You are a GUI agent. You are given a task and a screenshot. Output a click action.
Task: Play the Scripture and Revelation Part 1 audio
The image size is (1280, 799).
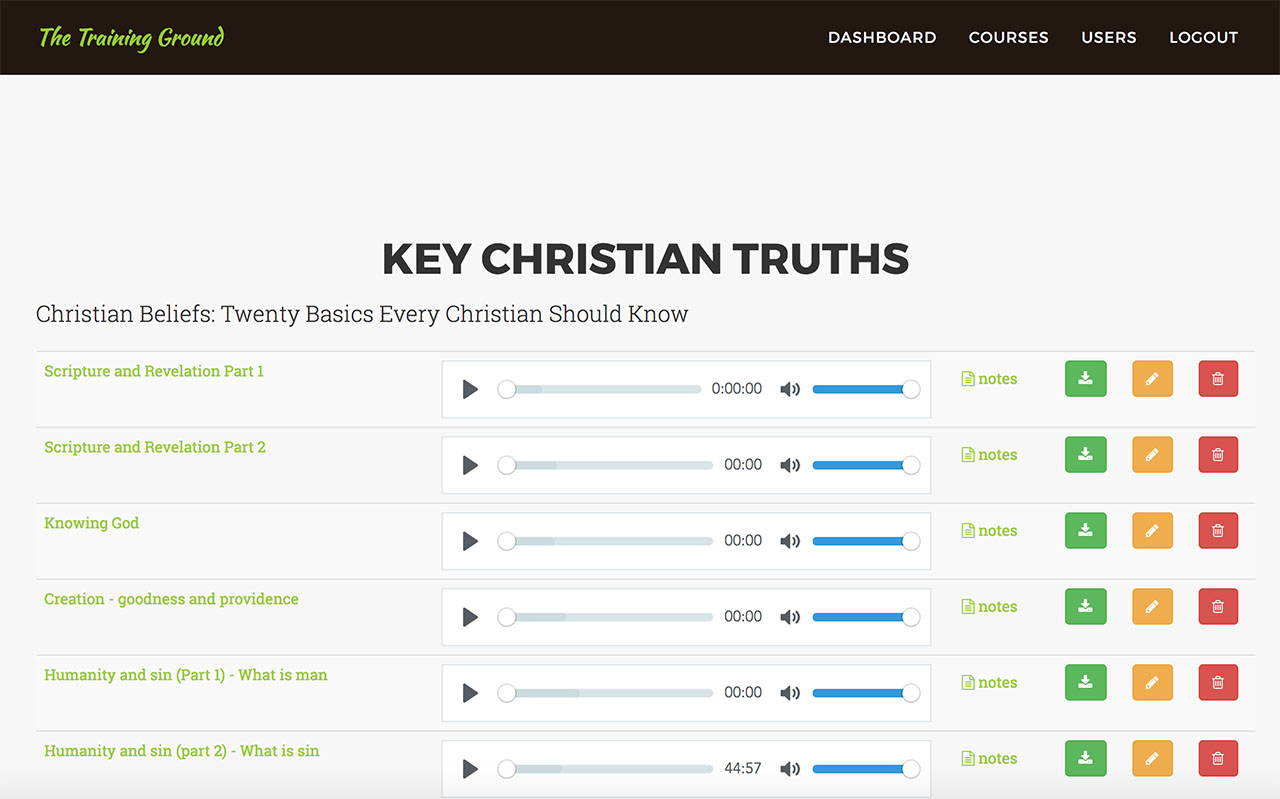(470, 389)
